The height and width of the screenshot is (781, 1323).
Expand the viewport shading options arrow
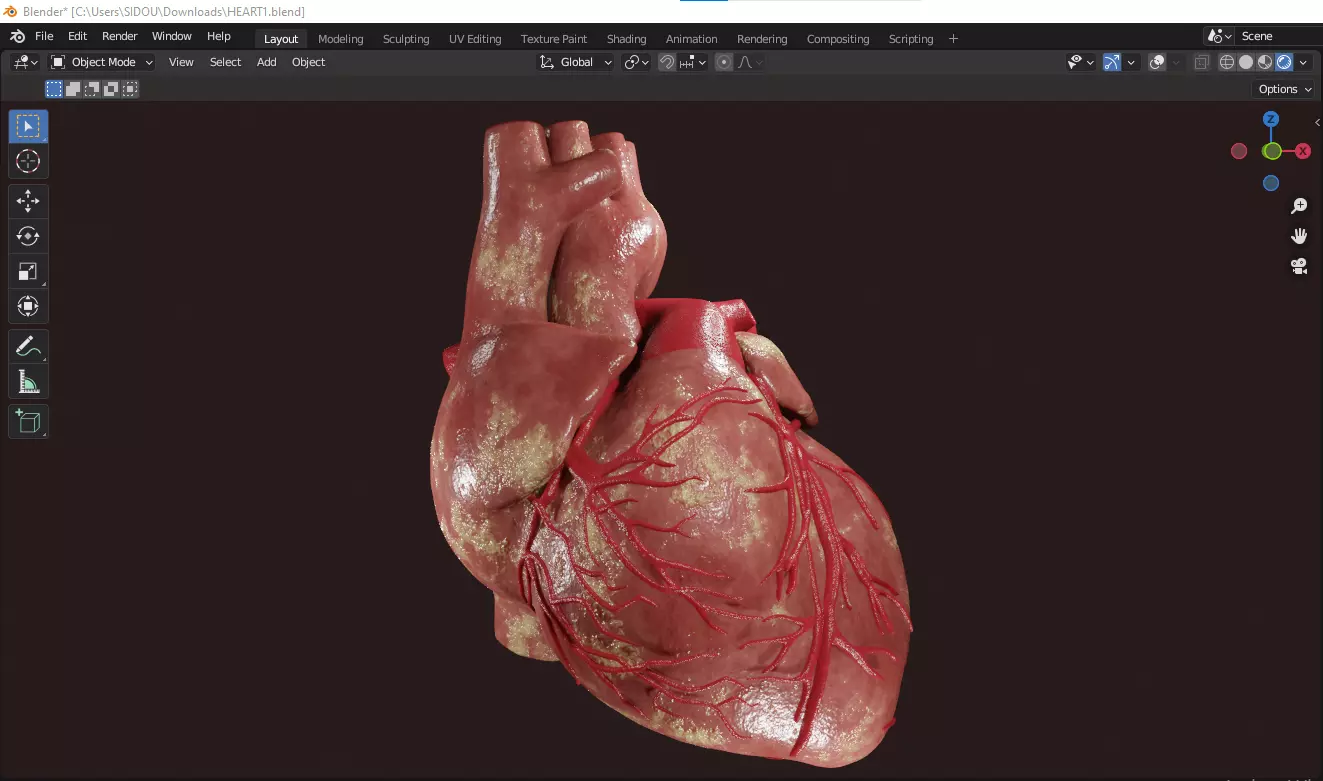(1303, 62)
